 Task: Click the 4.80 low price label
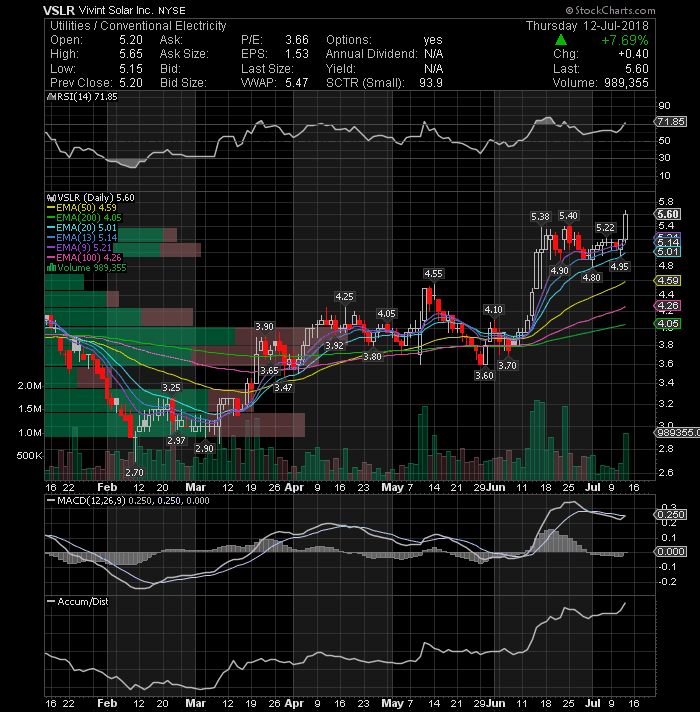(591, 277)
